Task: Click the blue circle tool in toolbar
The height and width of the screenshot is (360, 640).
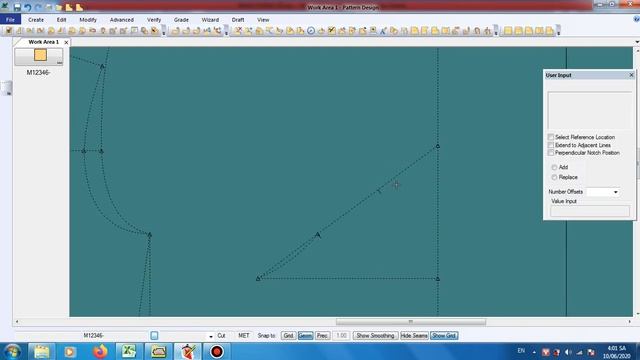Action: 311,31
